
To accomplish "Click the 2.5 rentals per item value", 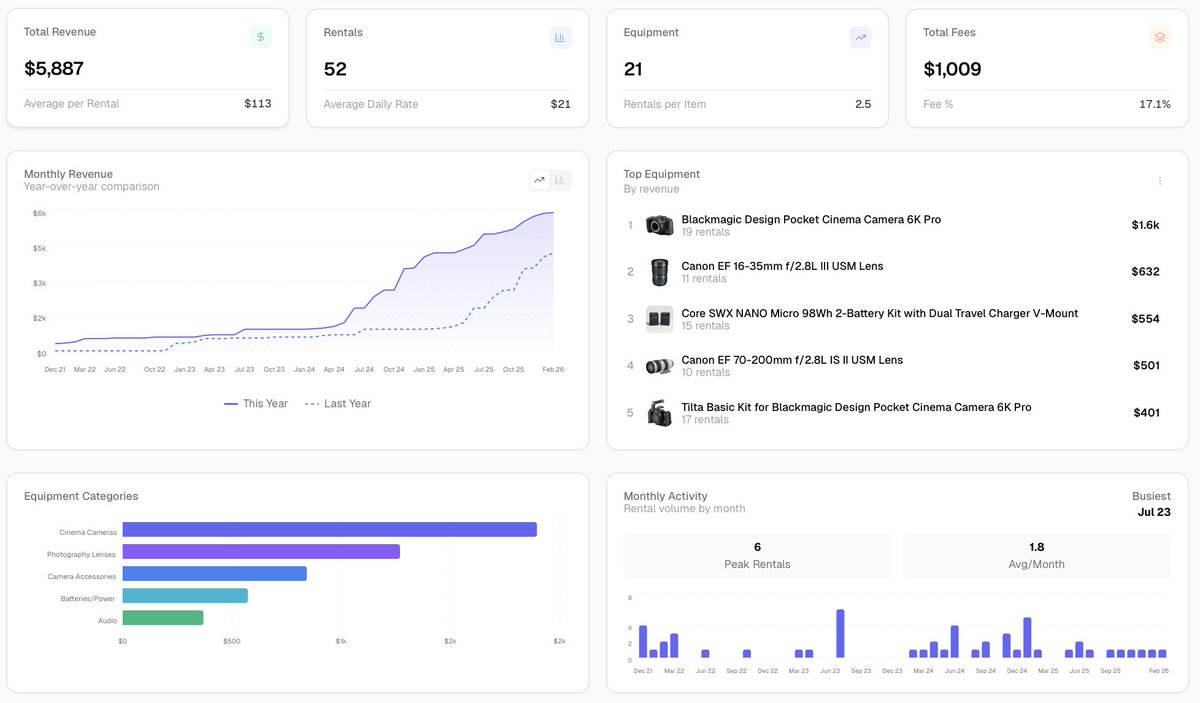I will tap(863, 104).
